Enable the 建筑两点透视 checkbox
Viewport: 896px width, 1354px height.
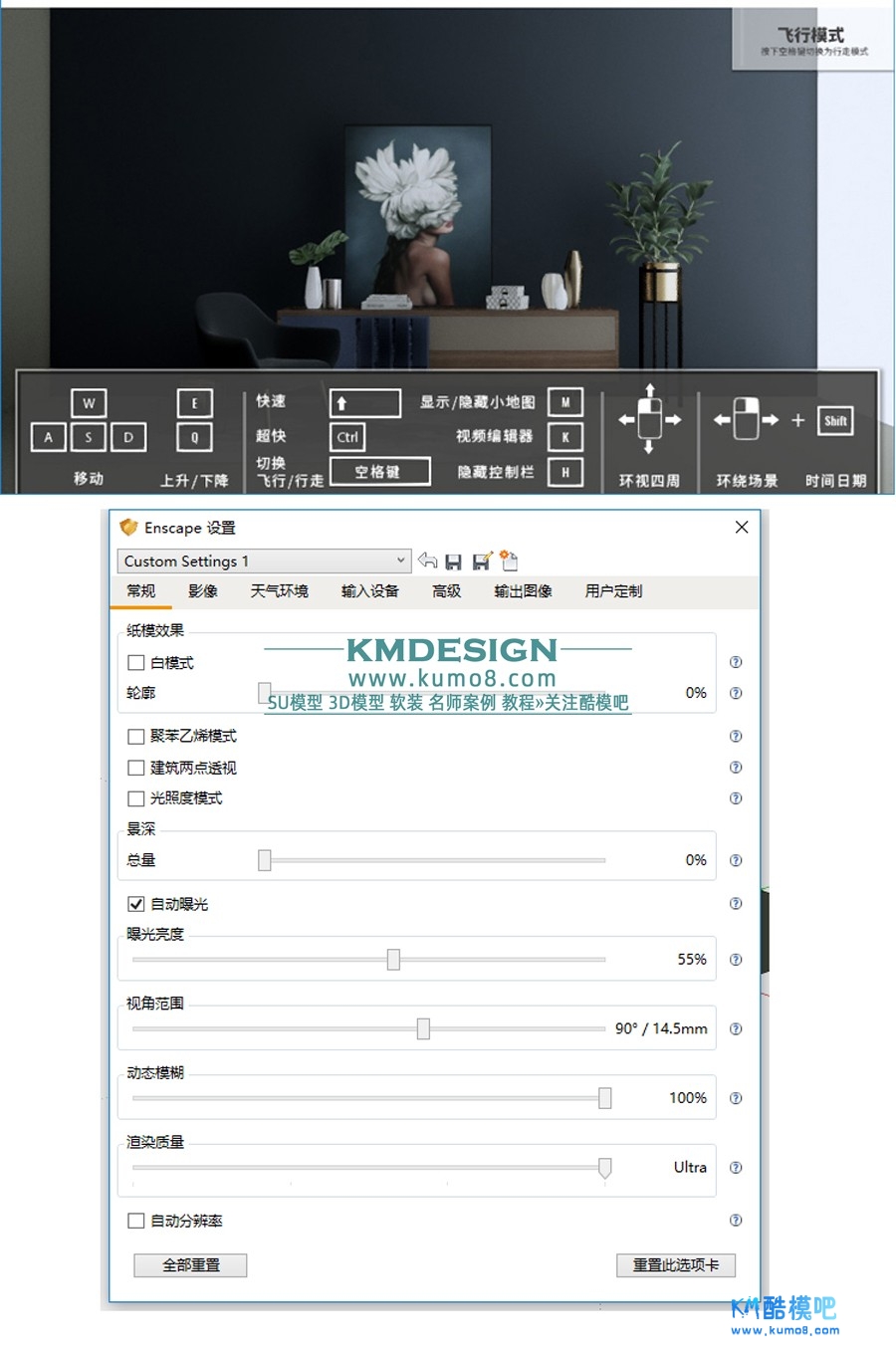tap(136, 768)
